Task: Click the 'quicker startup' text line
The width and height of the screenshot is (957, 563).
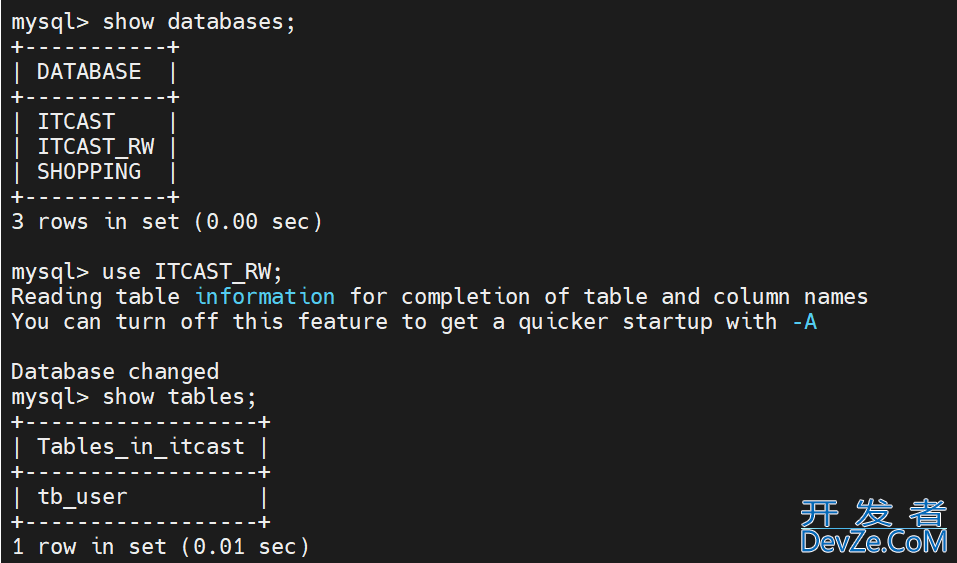Action: [x=414, y=322]
